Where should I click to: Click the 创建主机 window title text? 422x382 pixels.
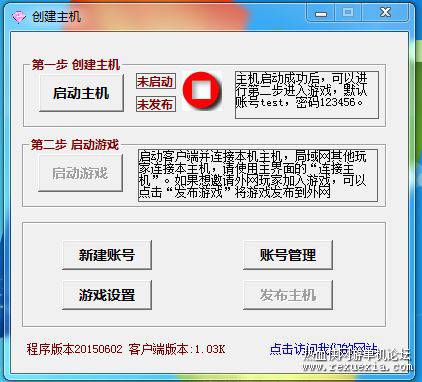57,16
